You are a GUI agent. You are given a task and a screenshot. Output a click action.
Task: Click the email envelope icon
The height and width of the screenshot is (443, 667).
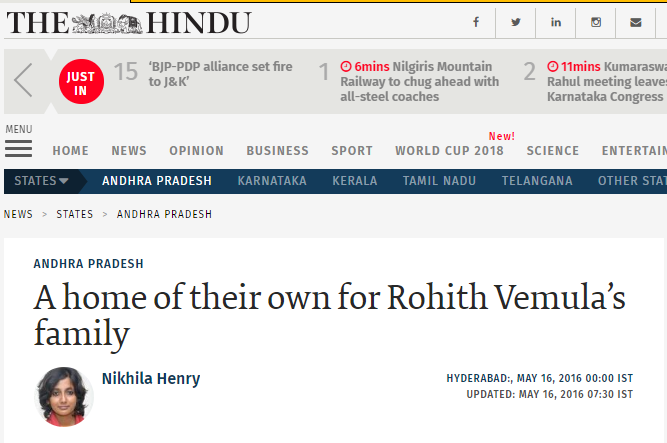point(636,22)
